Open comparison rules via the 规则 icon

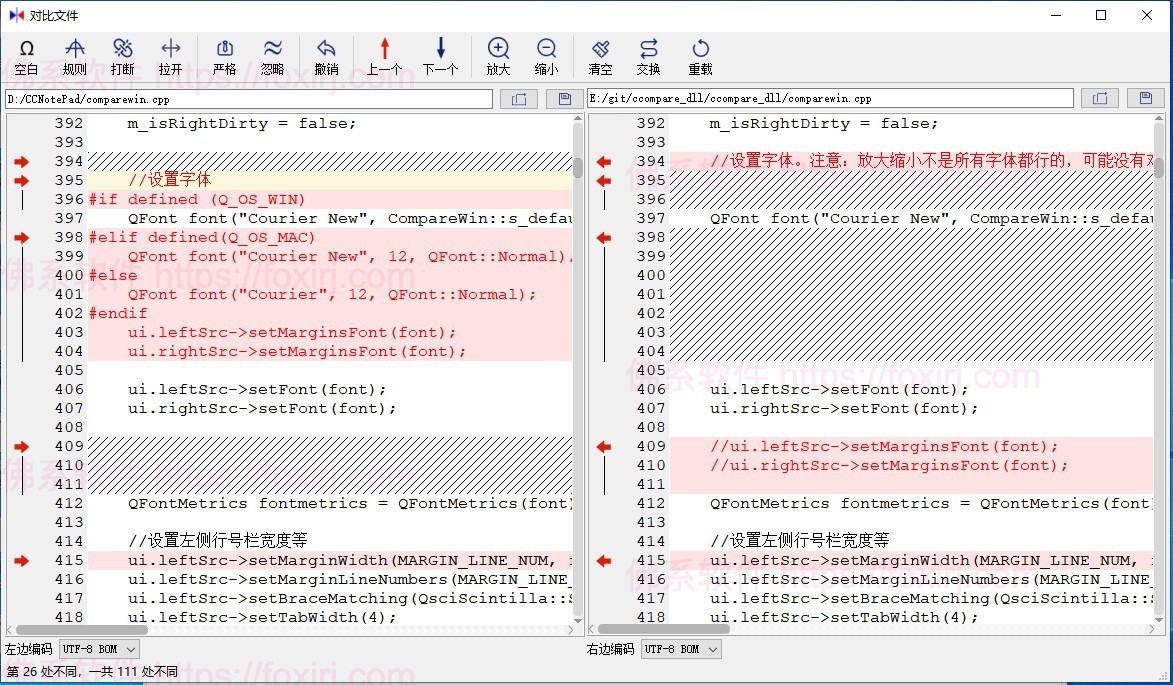(x=75, y=55)
